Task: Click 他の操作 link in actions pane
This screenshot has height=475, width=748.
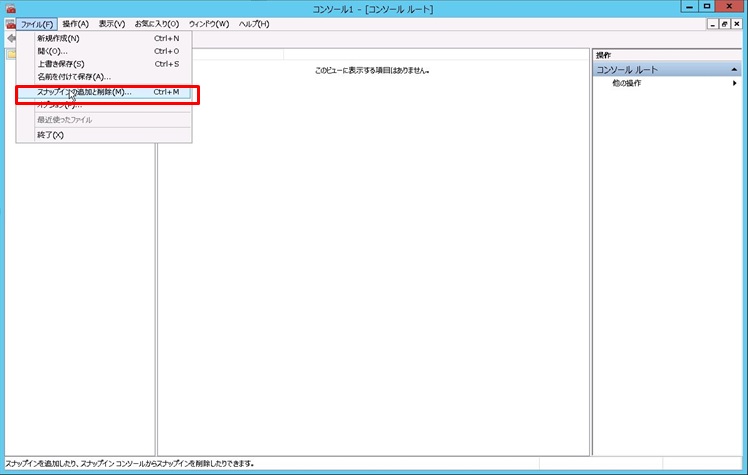Action: coord(627,83)
